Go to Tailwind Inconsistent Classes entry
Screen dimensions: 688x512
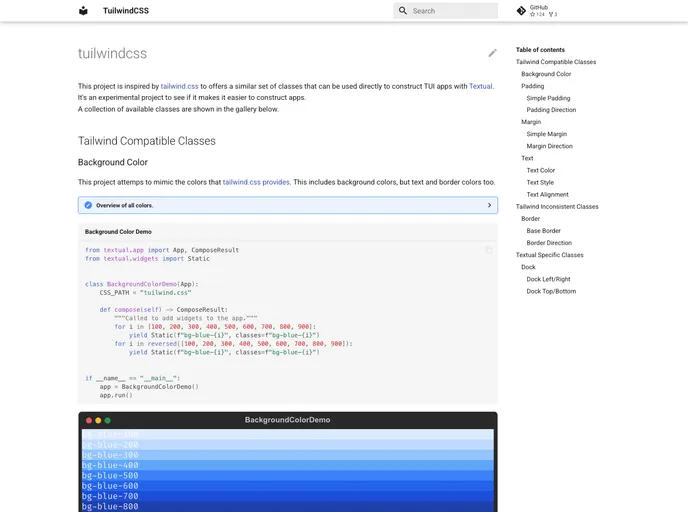(x=557, y=207)
